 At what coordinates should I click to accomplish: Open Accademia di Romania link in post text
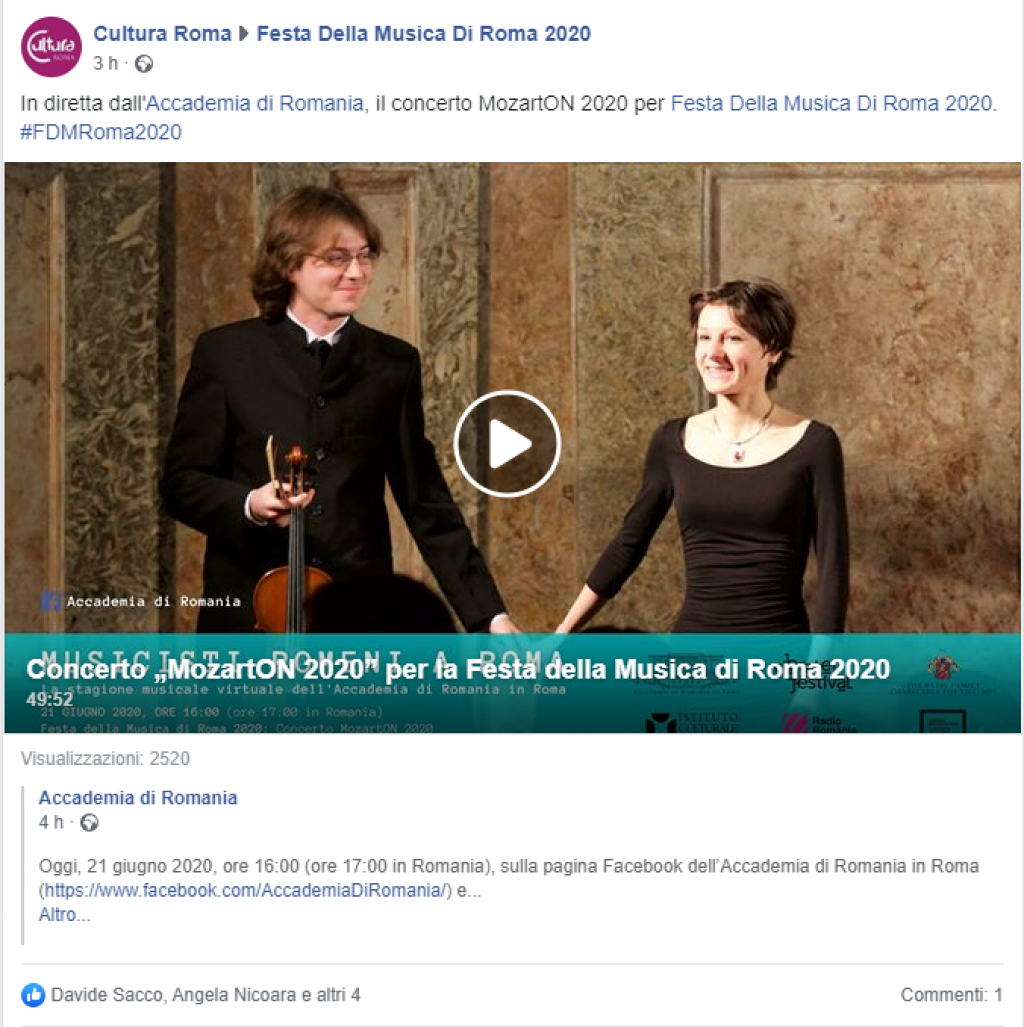(255, 103)
